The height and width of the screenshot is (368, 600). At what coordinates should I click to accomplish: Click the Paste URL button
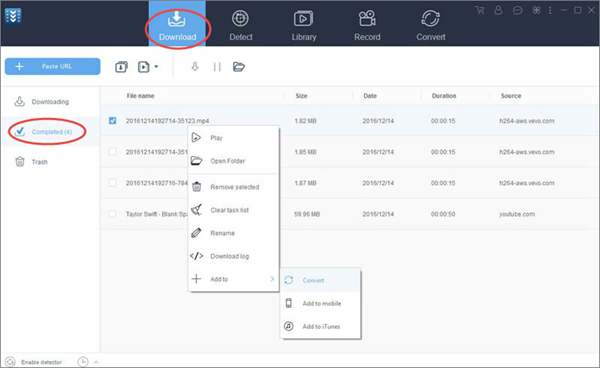pyautogui.click(x=52, y=67)
